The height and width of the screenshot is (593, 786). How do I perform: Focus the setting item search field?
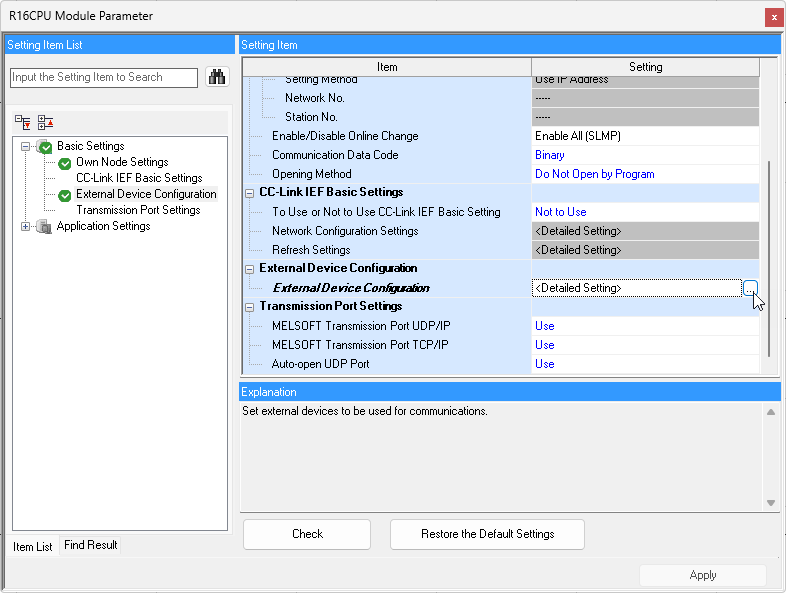pyautogui.click(x=104, y=77)
